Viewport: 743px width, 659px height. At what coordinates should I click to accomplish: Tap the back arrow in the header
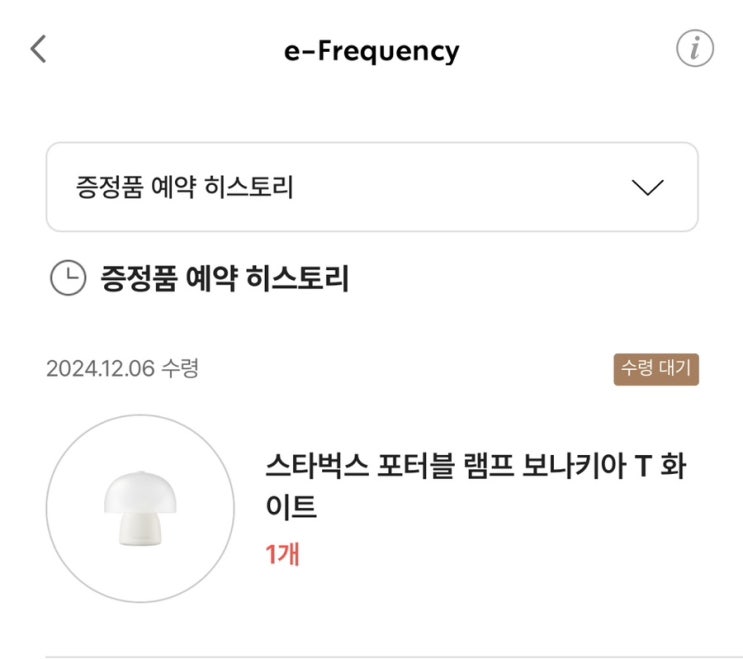pos(39,49)
